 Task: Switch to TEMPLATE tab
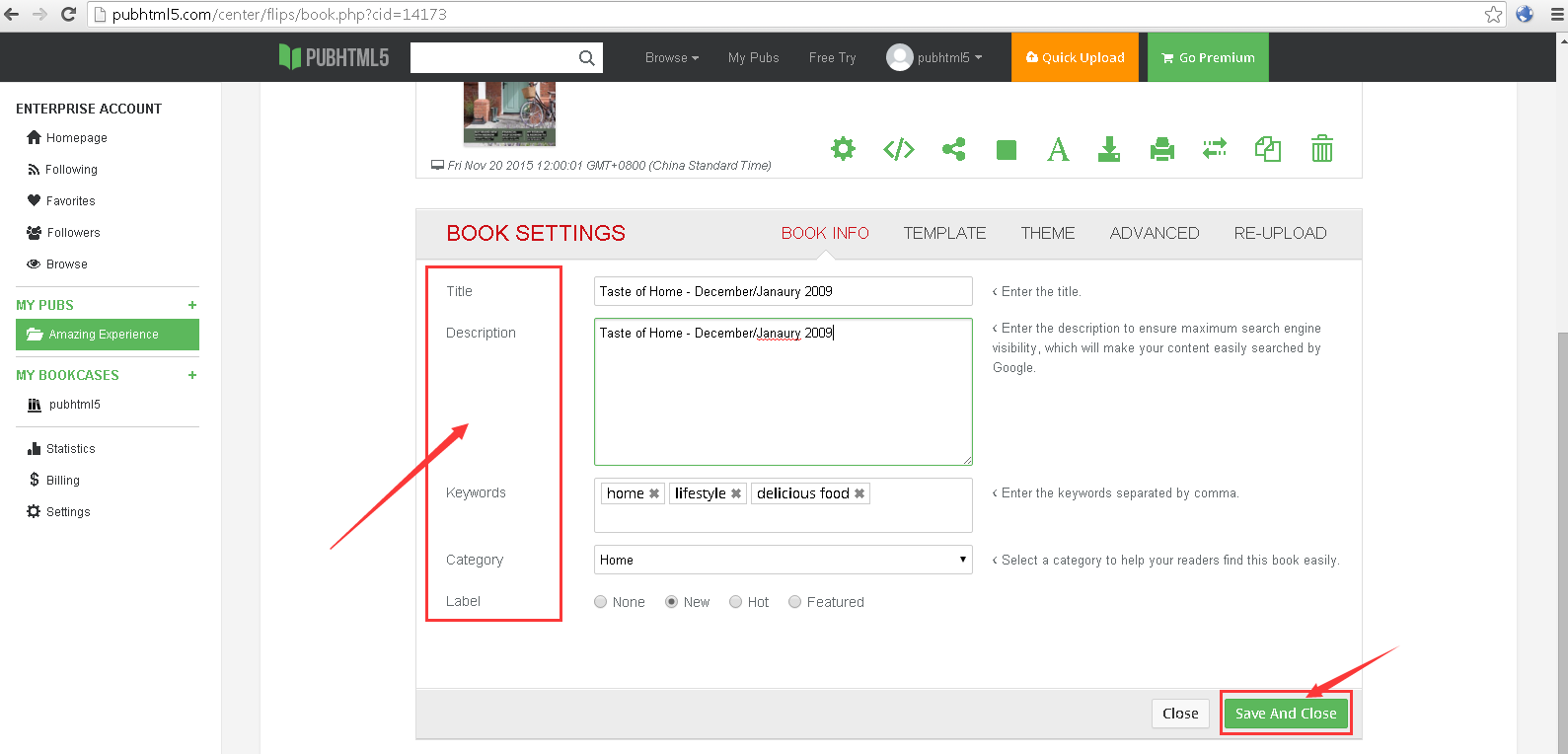point(944,233)
